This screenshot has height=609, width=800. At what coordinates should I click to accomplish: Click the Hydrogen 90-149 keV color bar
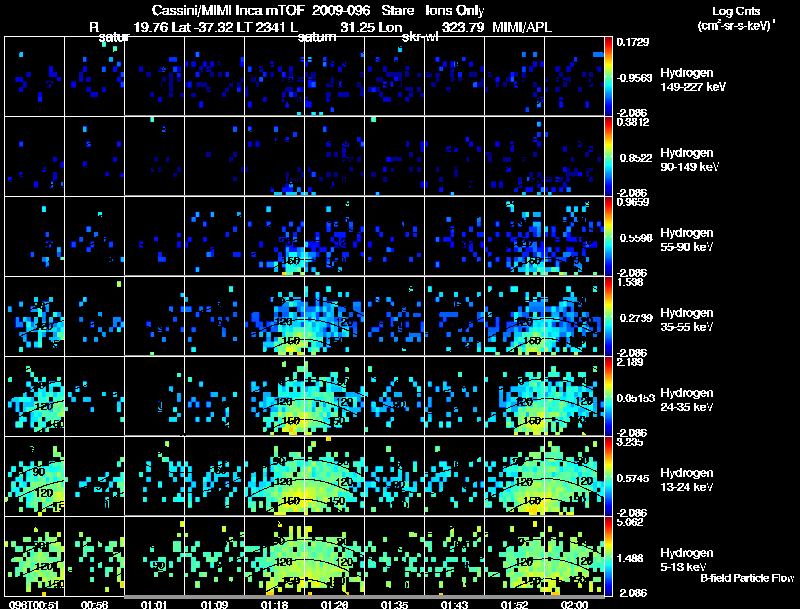tap(608, 157)
